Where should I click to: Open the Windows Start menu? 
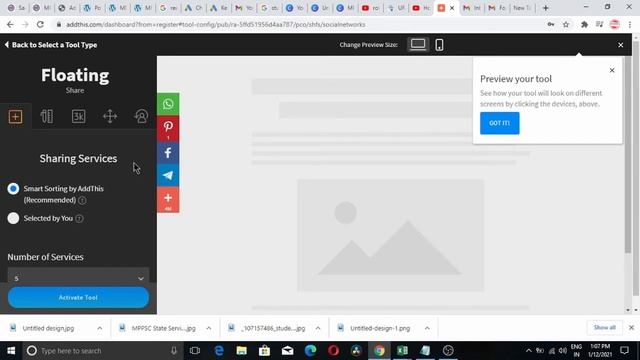tap(11, 351)
